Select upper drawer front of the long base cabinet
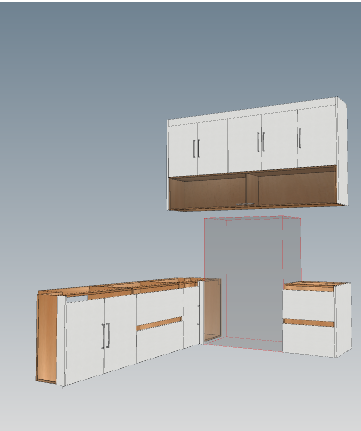This screenshot has height=431, width=361. coord(159,305)
